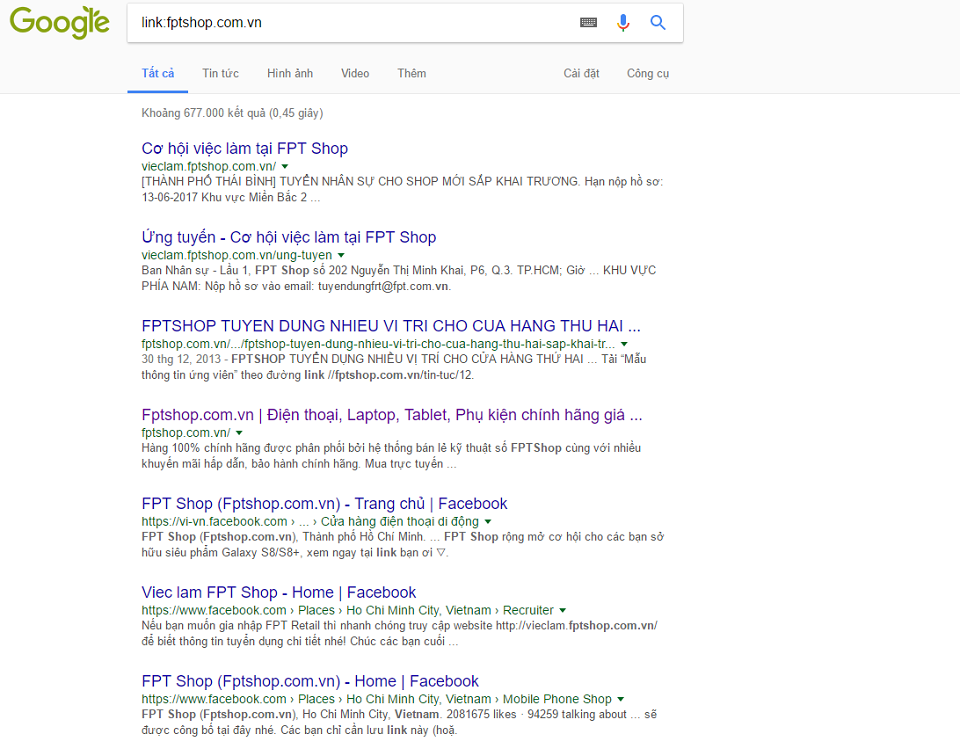960x756 pixels.
Task: Open Viec lam FPT Shop Facebook result
Action: (x=279, y=593)
